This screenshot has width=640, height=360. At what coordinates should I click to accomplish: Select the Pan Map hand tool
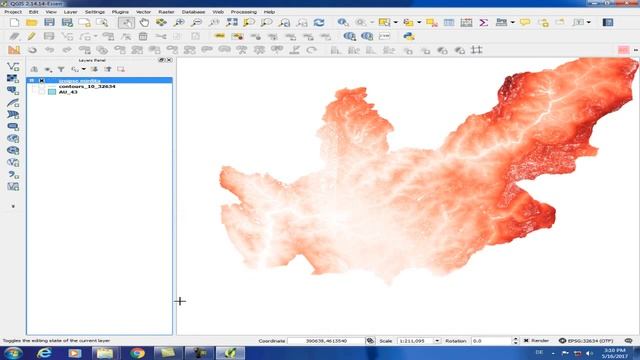(x=144, y=22)
